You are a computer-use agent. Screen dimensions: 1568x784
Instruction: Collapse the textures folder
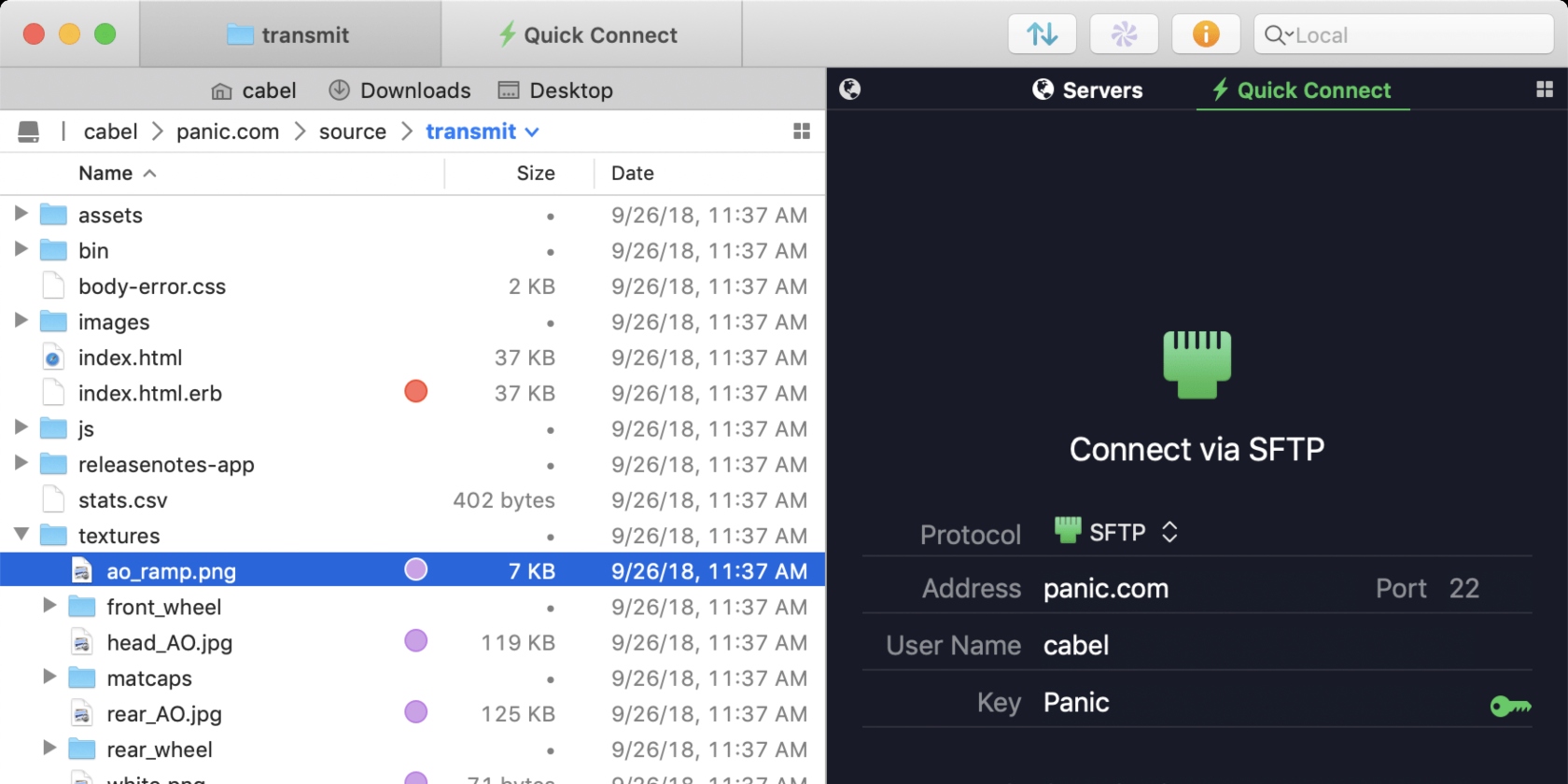pos(21,535)
